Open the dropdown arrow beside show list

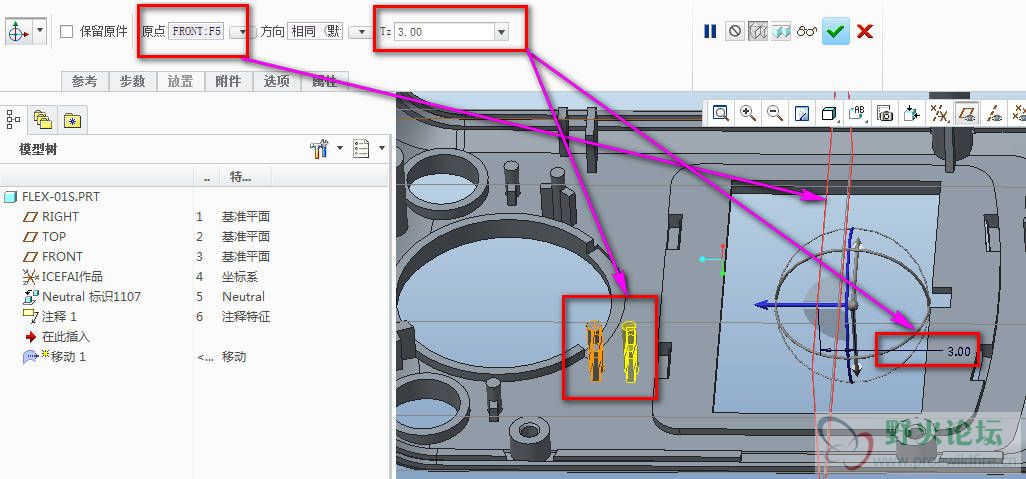click(x=381, y=149)
